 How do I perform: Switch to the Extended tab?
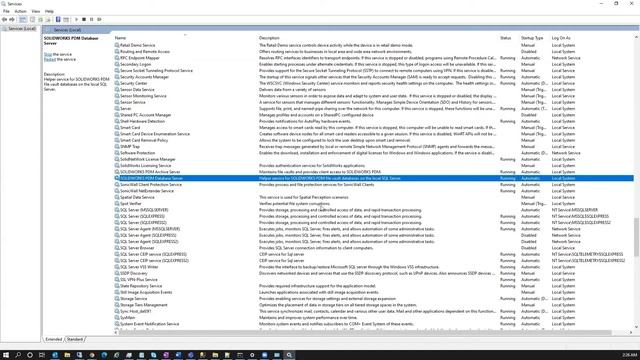point(53,339)
